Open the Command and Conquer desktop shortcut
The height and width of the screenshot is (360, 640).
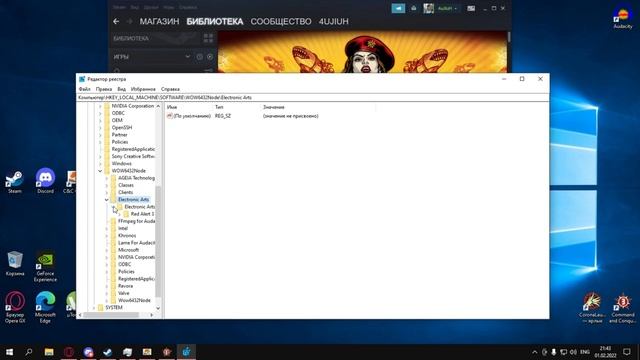[622, 308]
